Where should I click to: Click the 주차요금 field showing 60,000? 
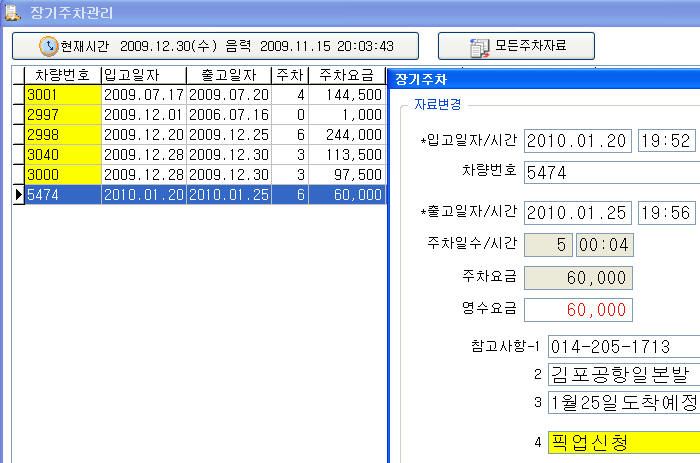(578, 278)
